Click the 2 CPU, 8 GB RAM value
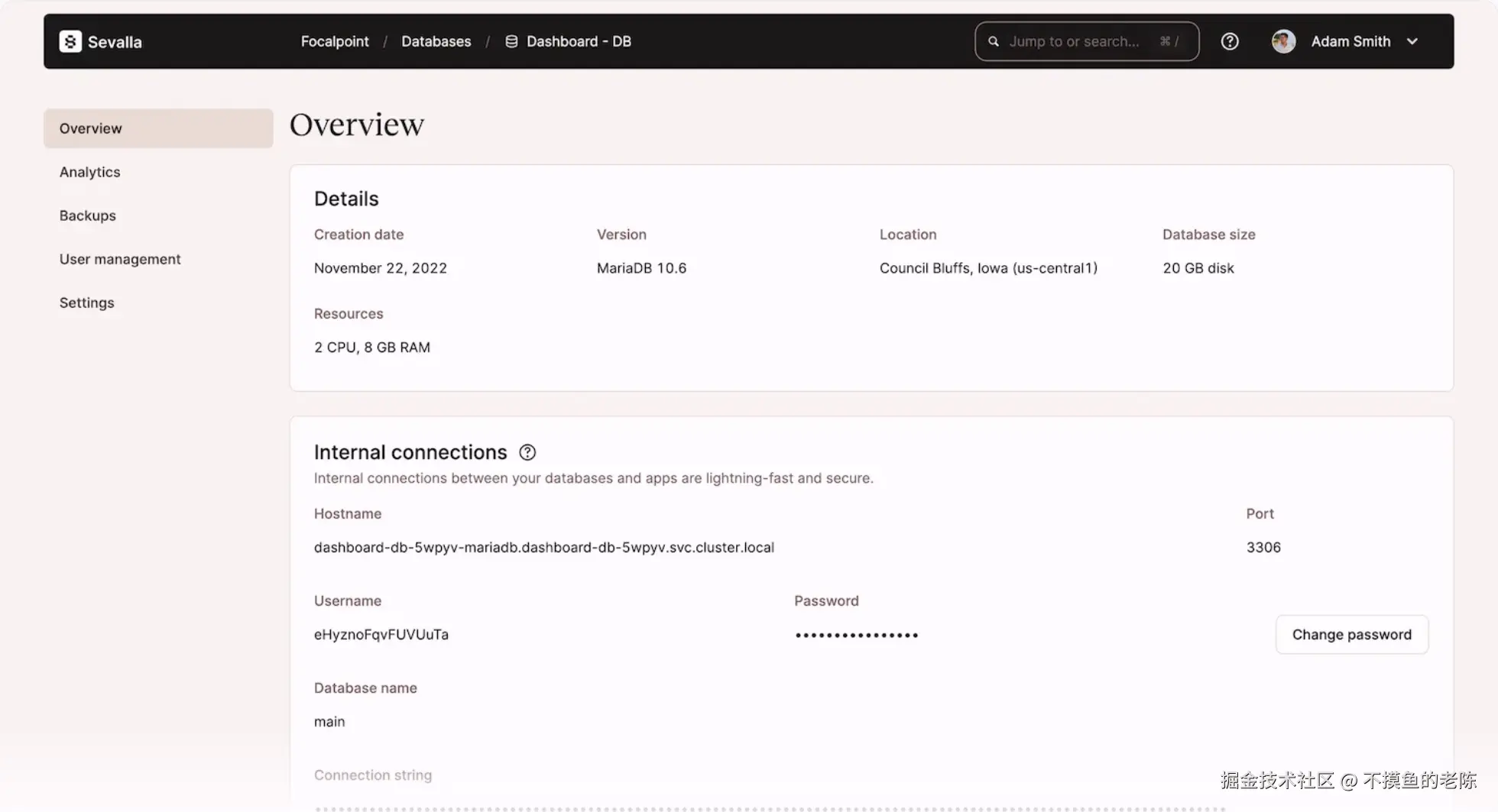The height and width of the screenshot is (812, 1498). [x=372, y=348]
